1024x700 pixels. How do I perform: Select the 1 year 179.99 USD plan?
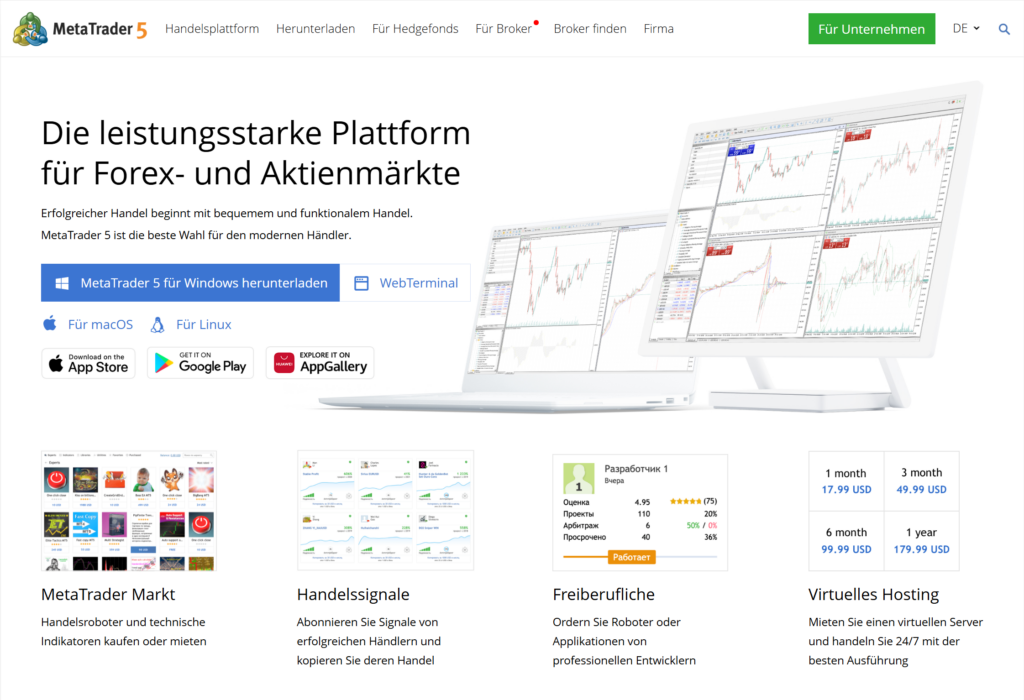click(x=921, y=541)
